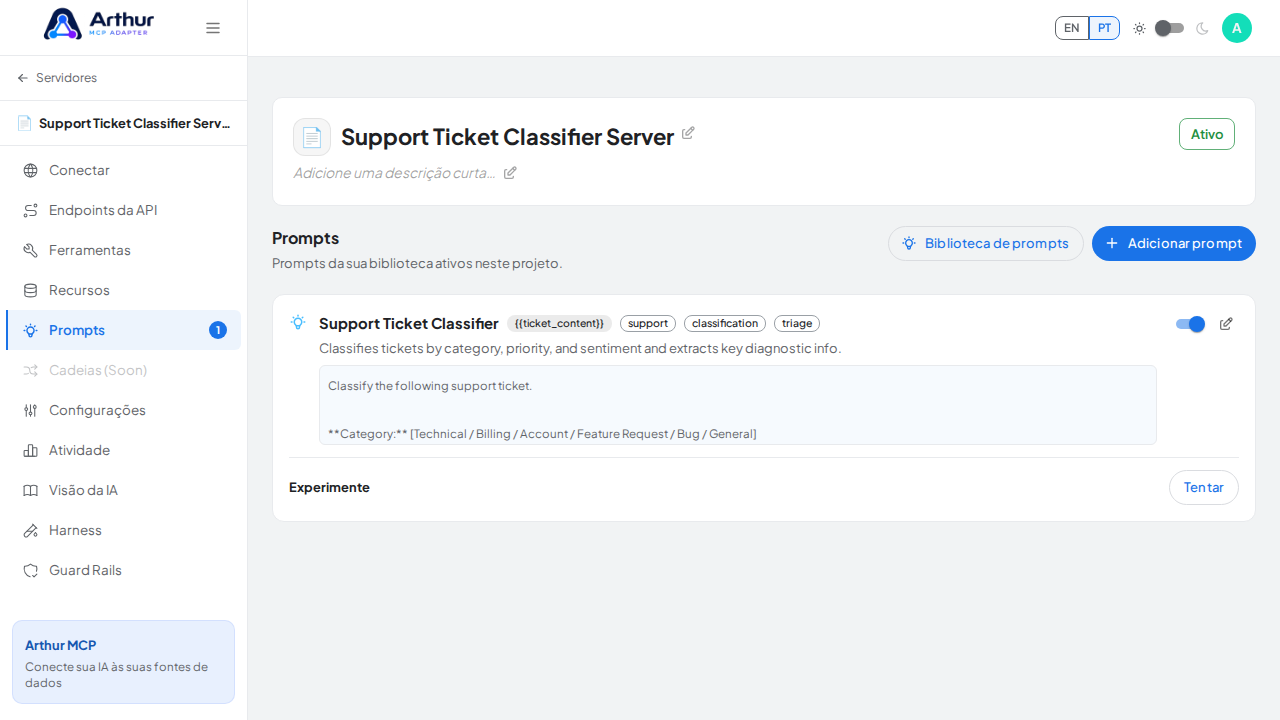Click the Prompts lightbulb sidebar icon
Viewport: 1280px width, 720px height.
[x=31, y=330]
